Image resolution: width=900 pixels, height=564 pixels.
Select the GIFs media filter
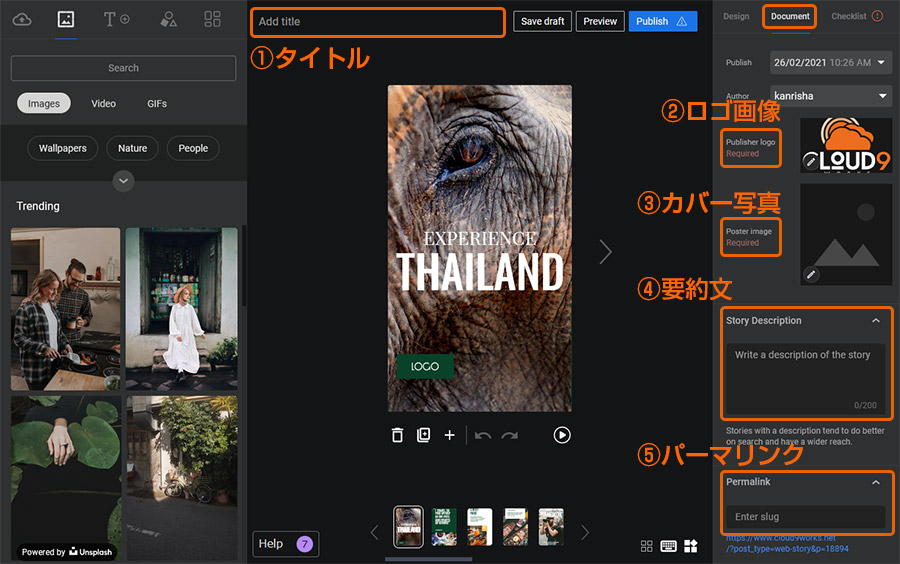click(157, 104)
